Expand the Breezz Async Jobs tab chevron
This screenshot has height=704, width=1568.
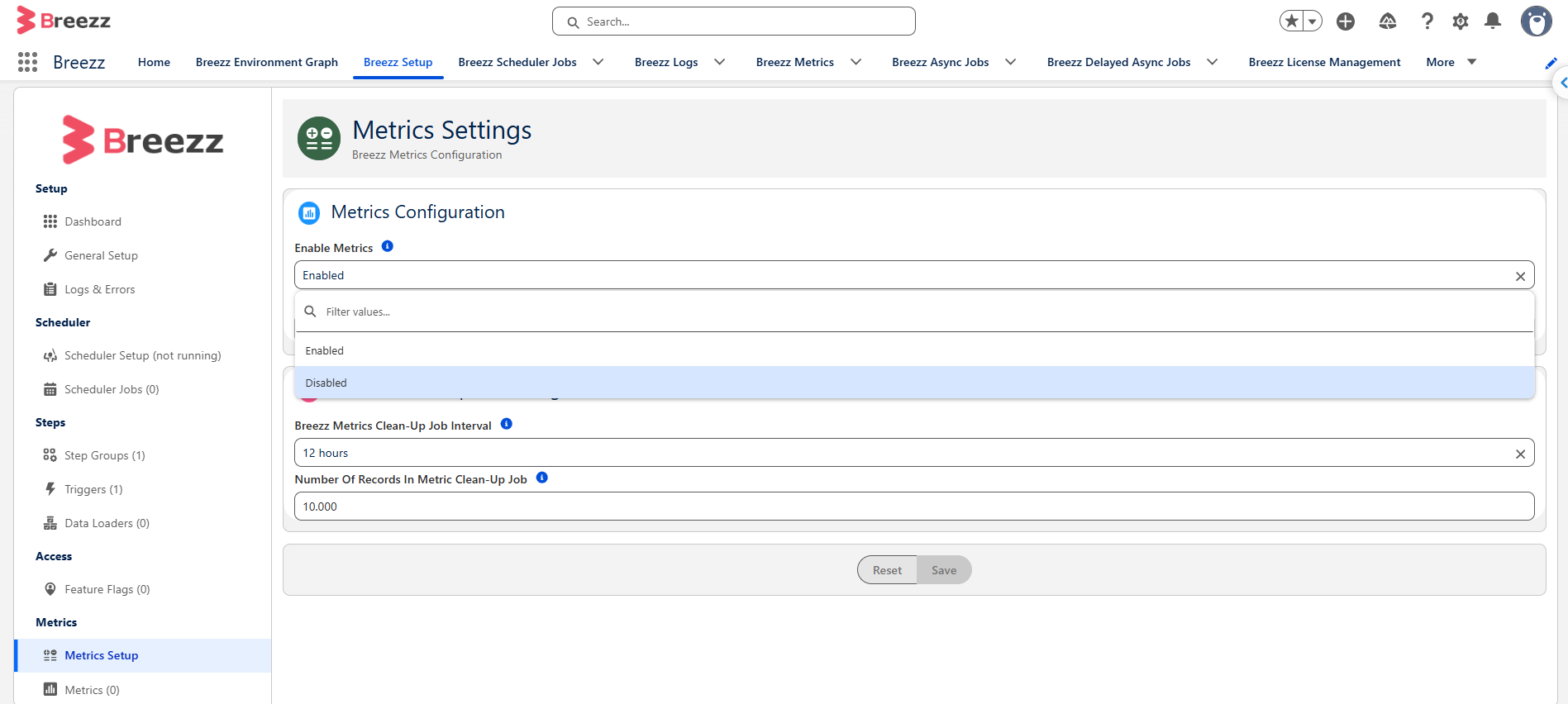[x=1011, y=62]
